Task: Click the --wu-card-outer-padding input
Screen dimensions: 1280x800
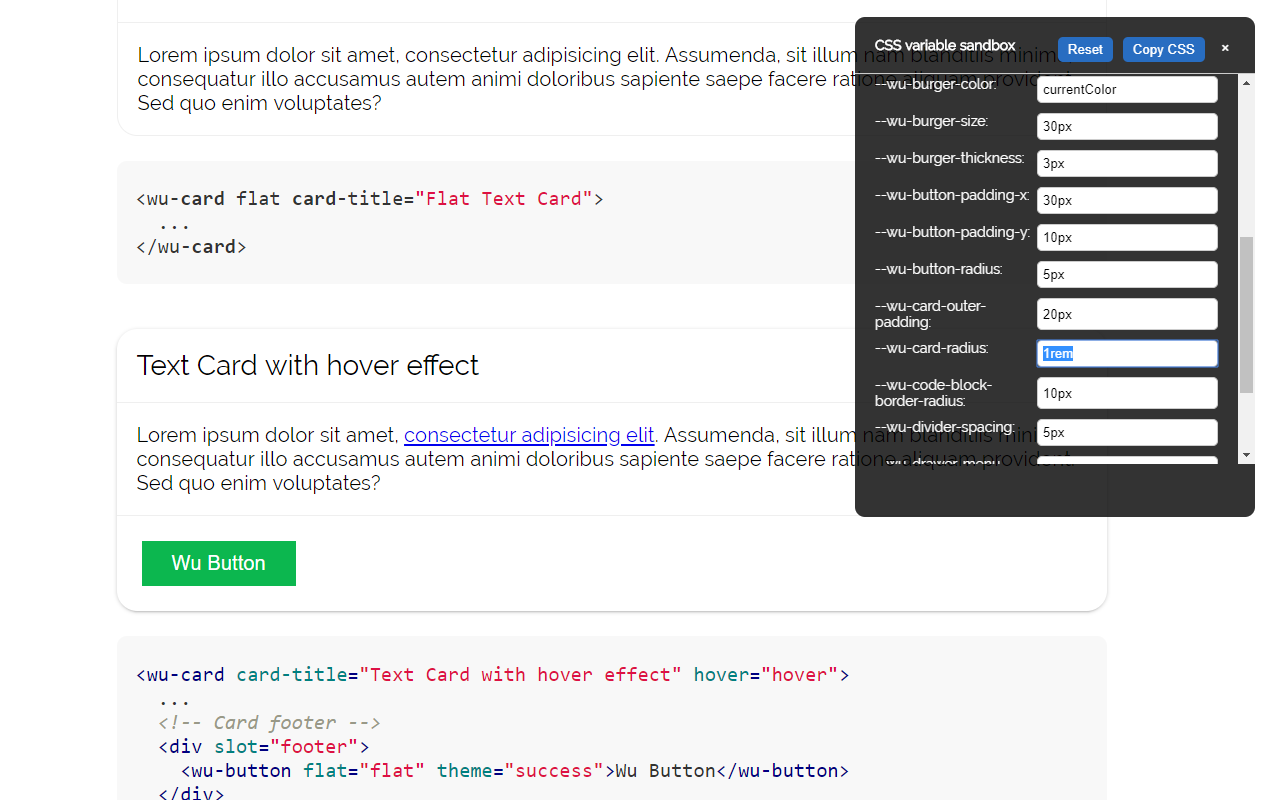Action: pos(1127,314)
